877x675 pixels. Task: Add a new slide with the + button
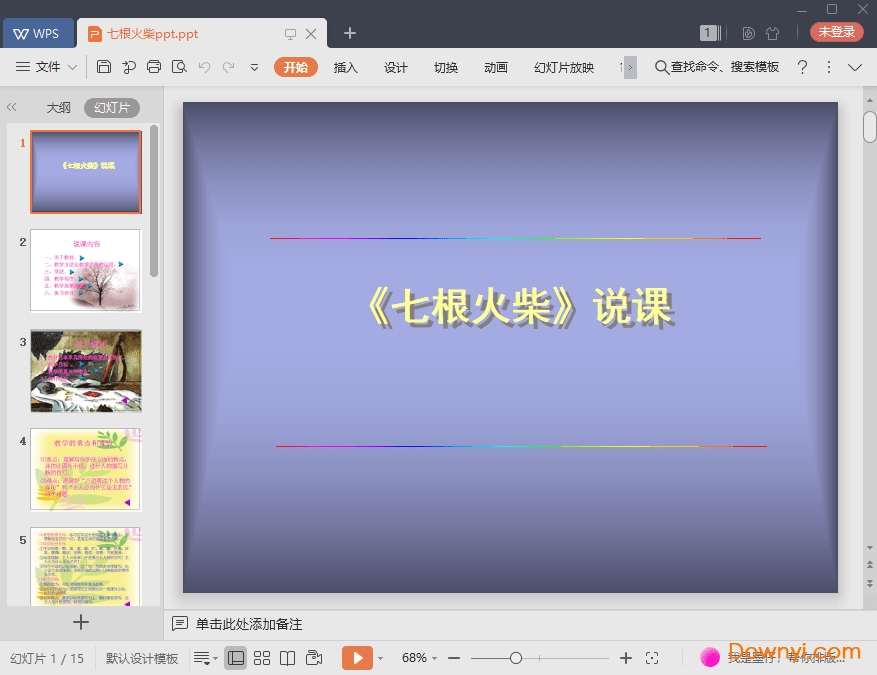pos(80,622)
